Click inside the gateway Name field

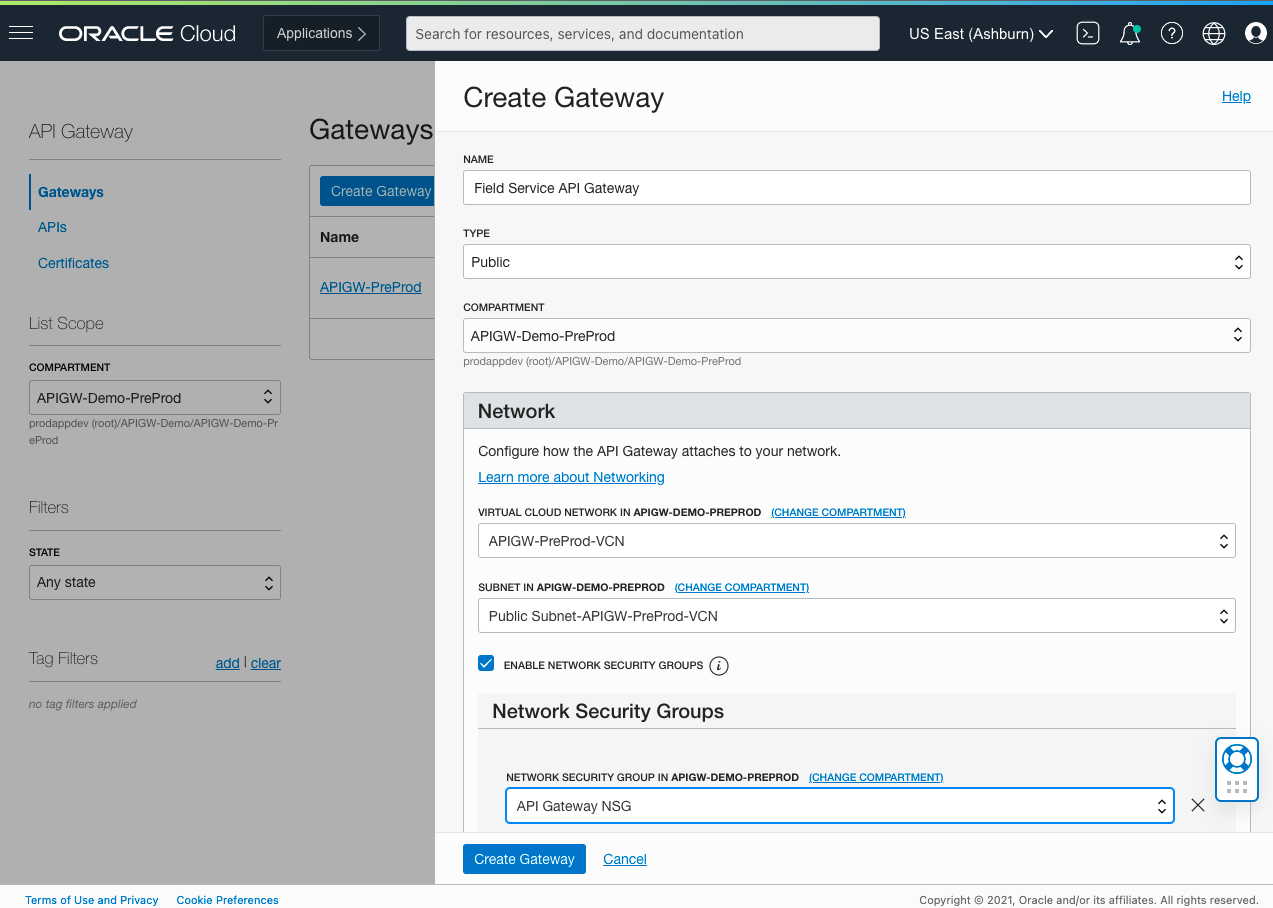(856, 187)
